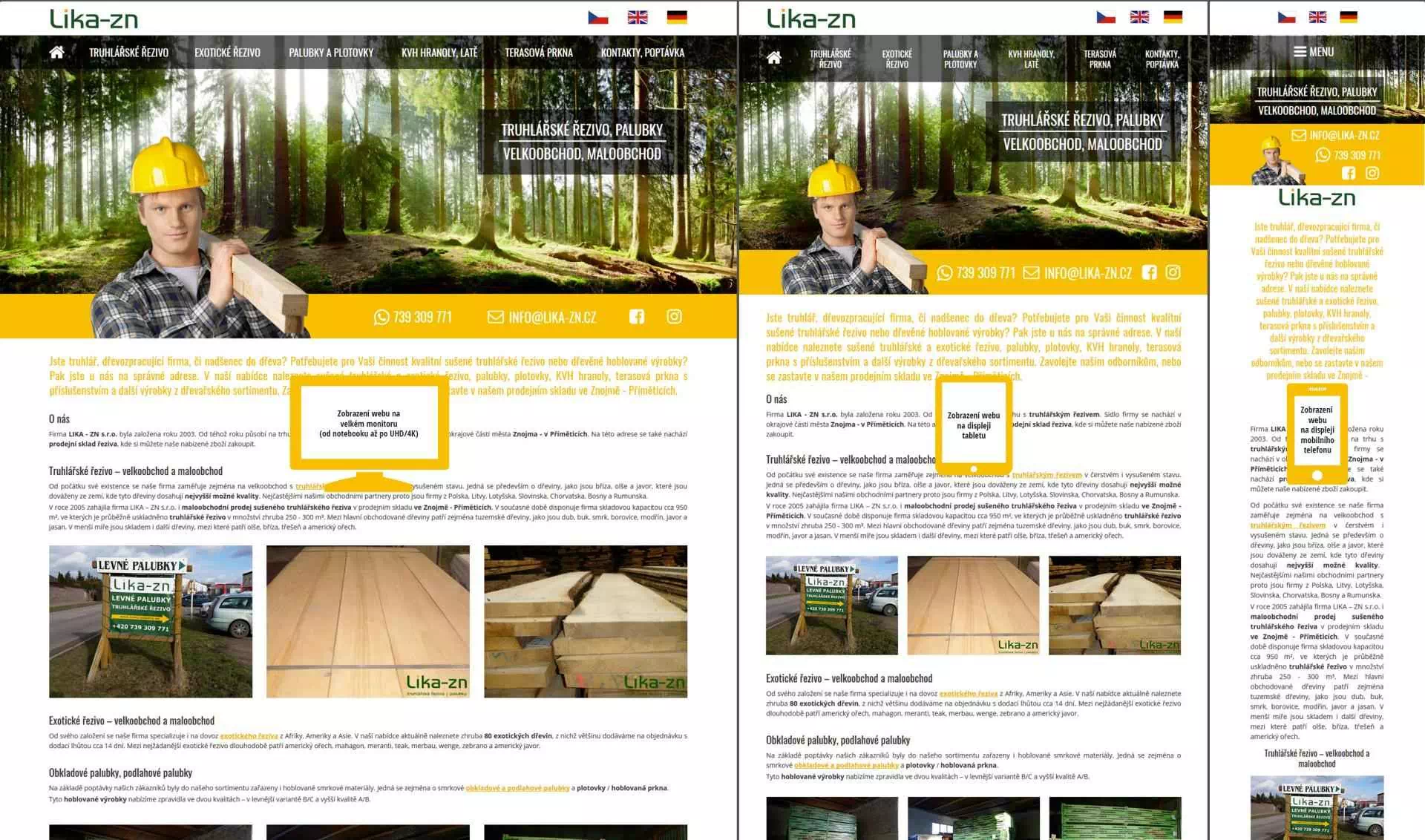This screenshot has height=840, width=1425.
Task: Choose the UK flag in the tablet layout
Action: [1139, 17]
